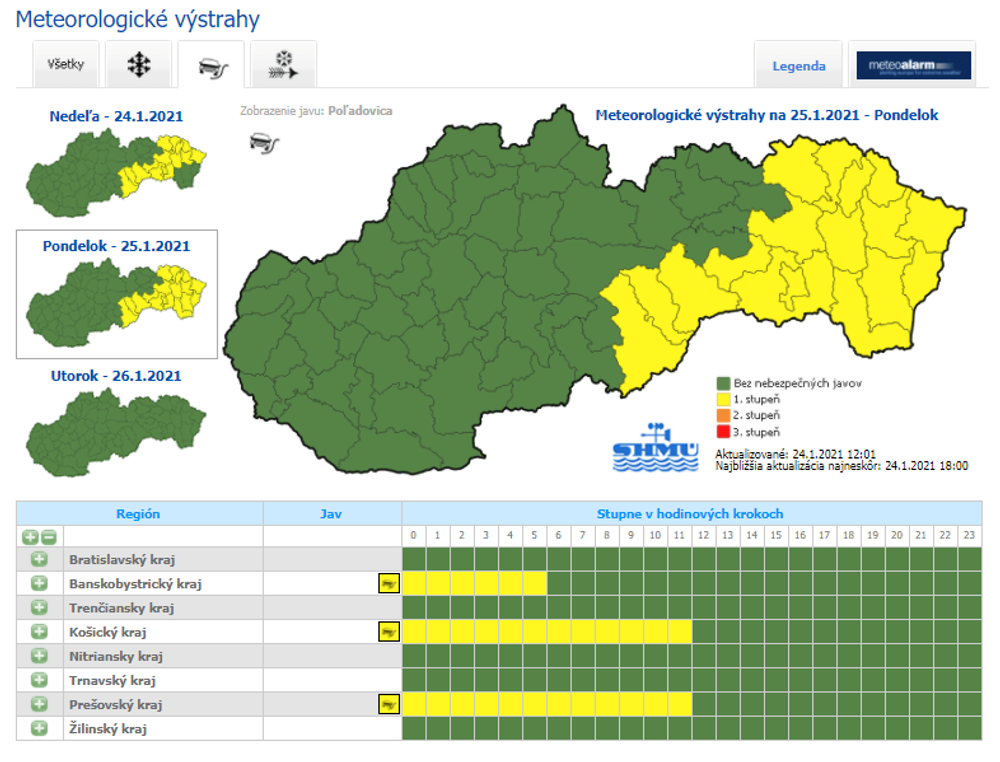Open the SHMÚ logo
The width and height of the screenshot is (1000, 762).
click(655, 448)
